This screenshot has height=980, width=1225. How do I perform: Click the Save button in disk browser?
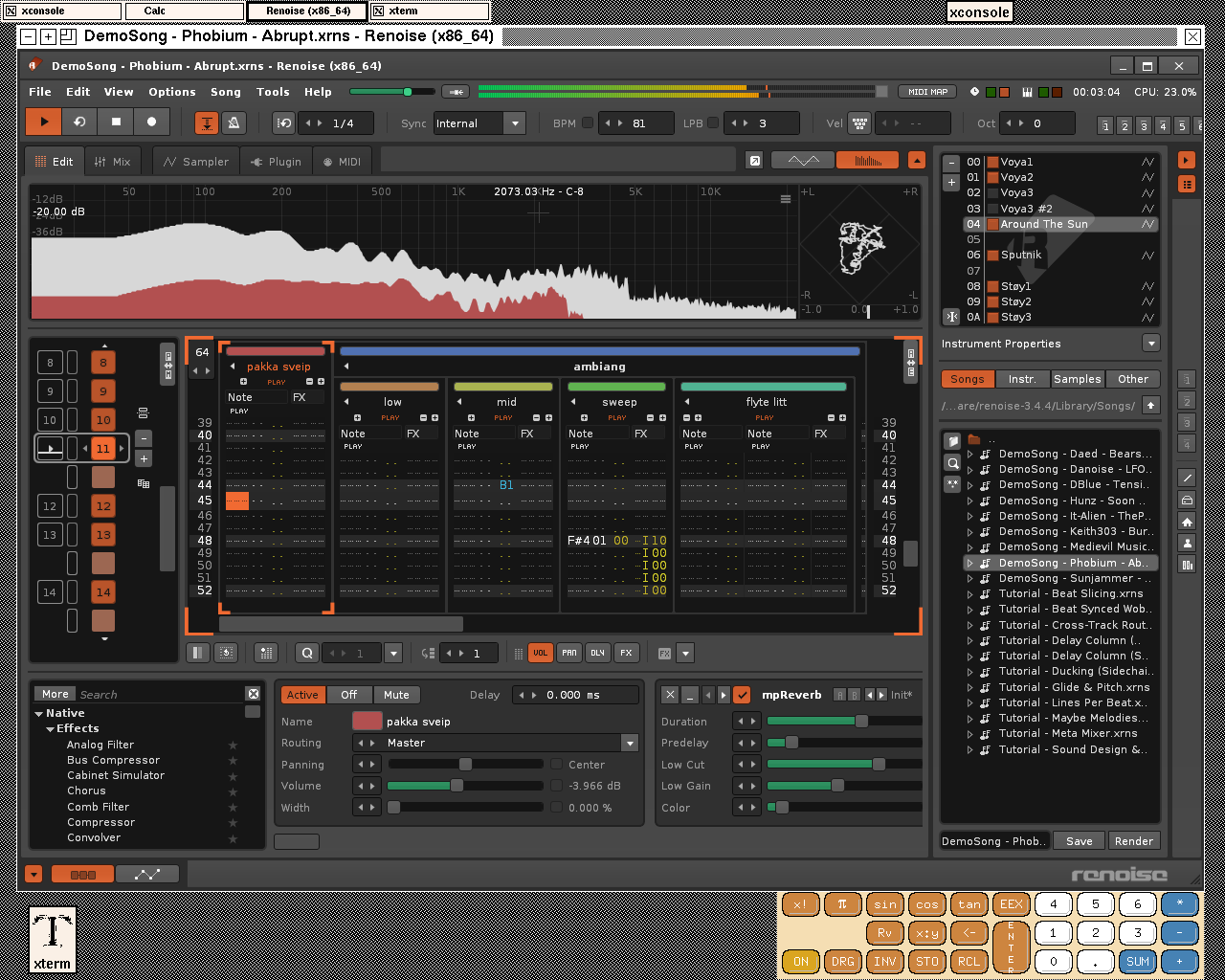point(1080,841)
